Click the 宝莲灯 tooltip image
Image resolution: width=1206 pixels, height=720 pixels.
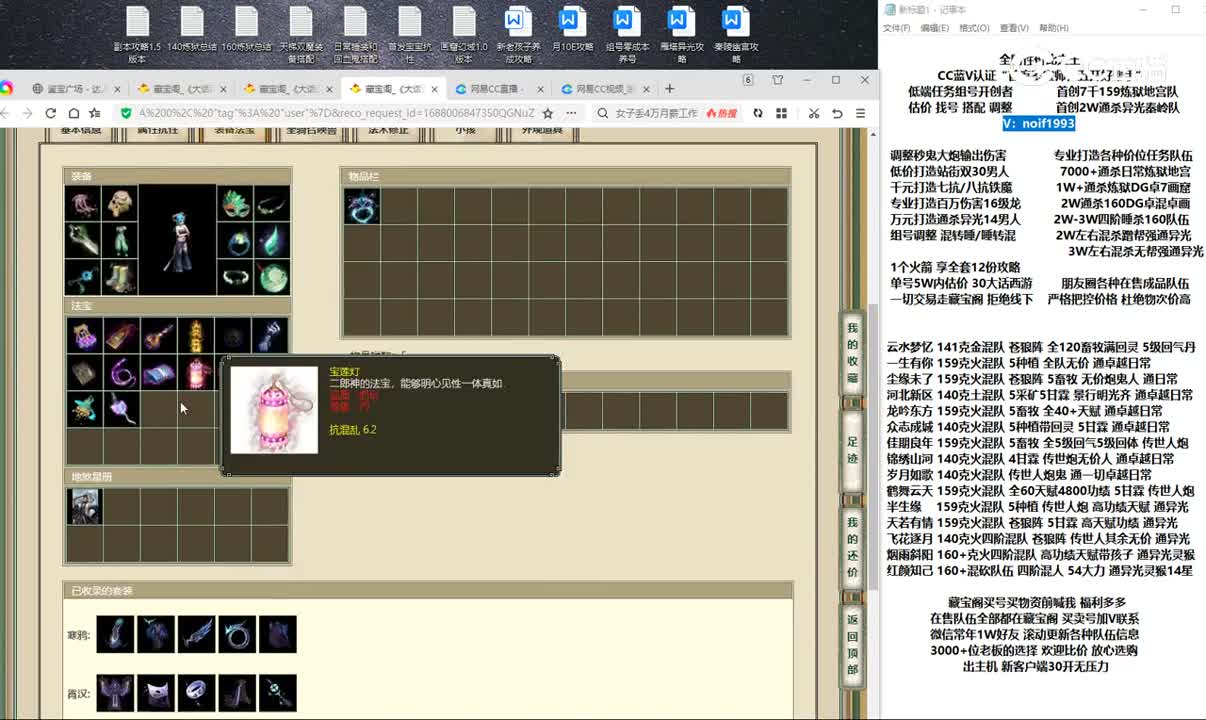tap(274, 410)
